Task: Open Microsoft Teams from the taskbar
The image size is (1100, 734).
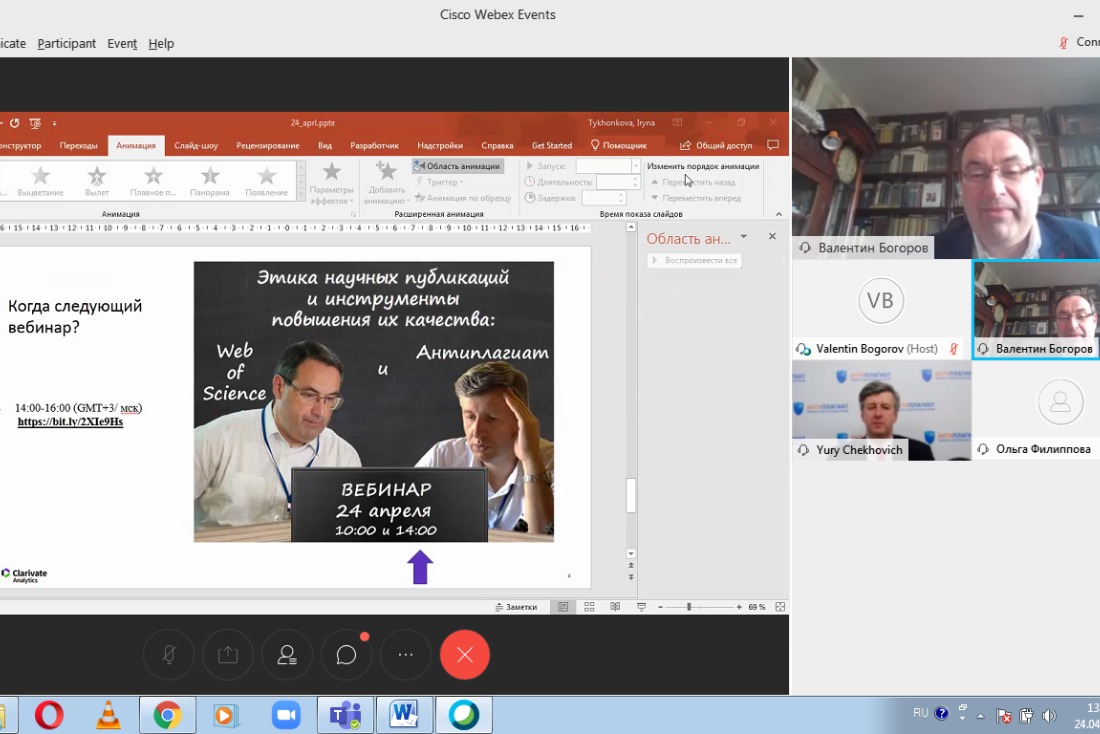Action: (x=346, y=715)
